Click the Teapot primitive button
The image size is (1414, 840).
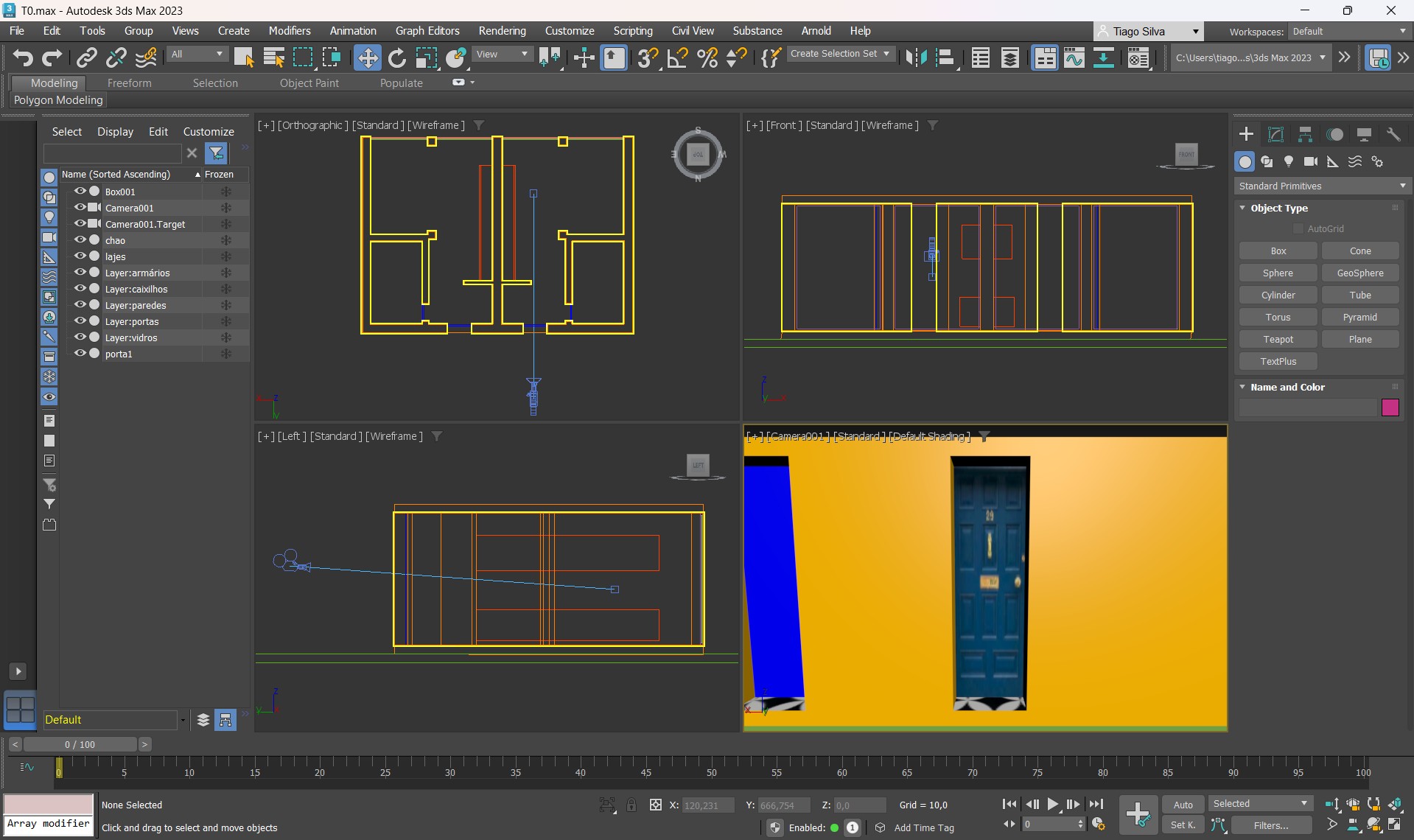[1278, 340]
